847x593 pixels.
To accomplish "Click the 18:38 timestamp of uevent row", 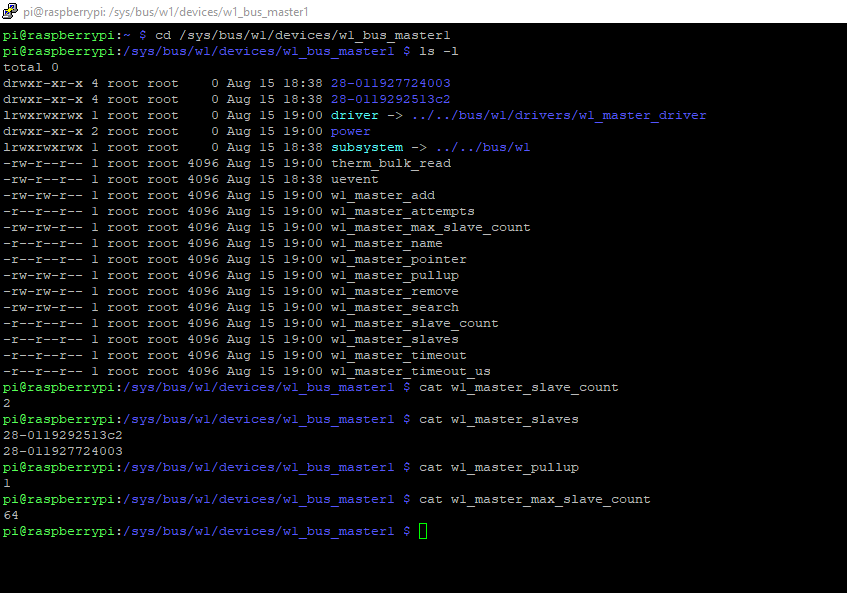I will point(302,179).
